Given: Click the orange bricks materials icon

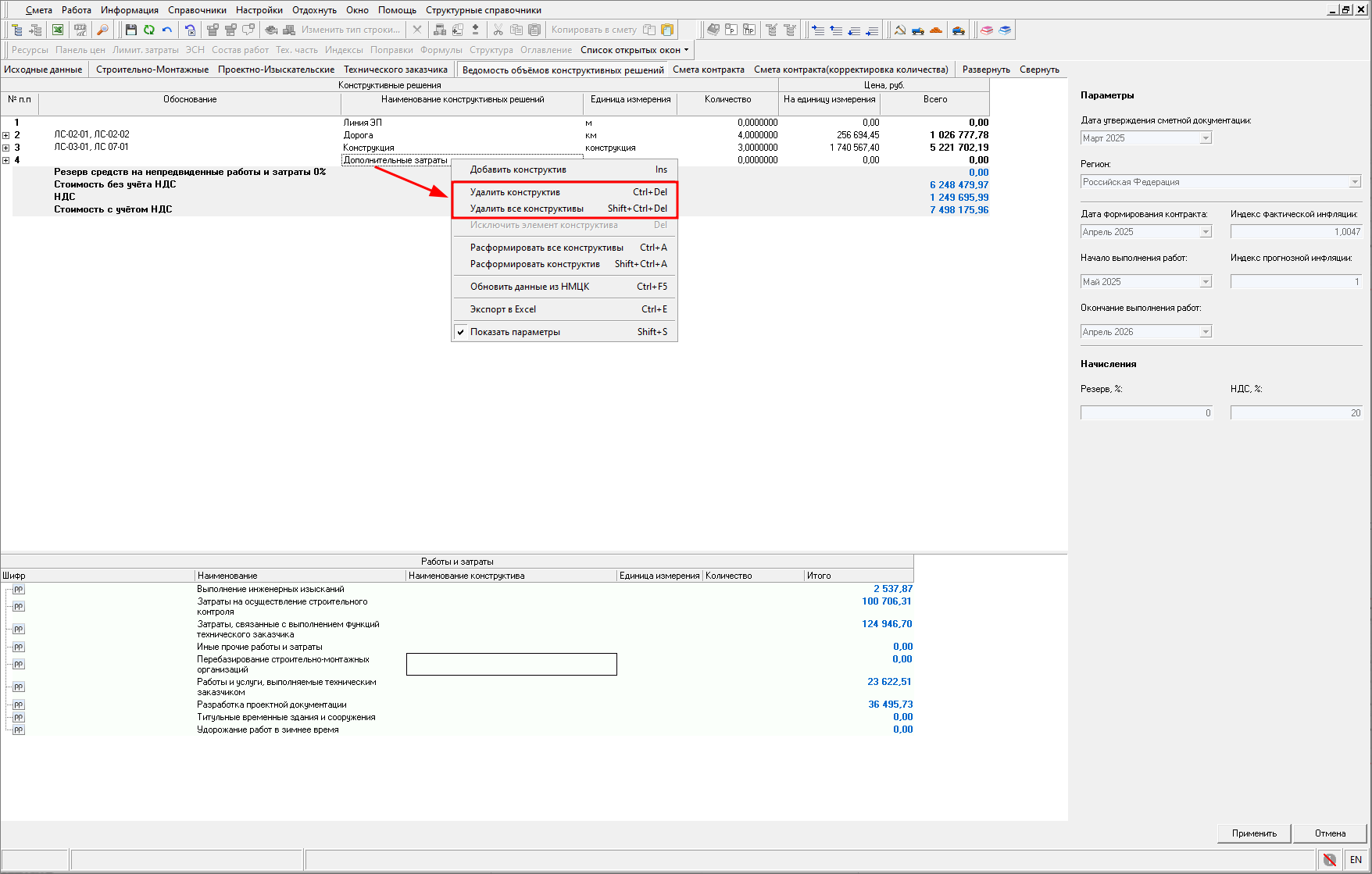Looking at the screenshot, I should (936, 30).
